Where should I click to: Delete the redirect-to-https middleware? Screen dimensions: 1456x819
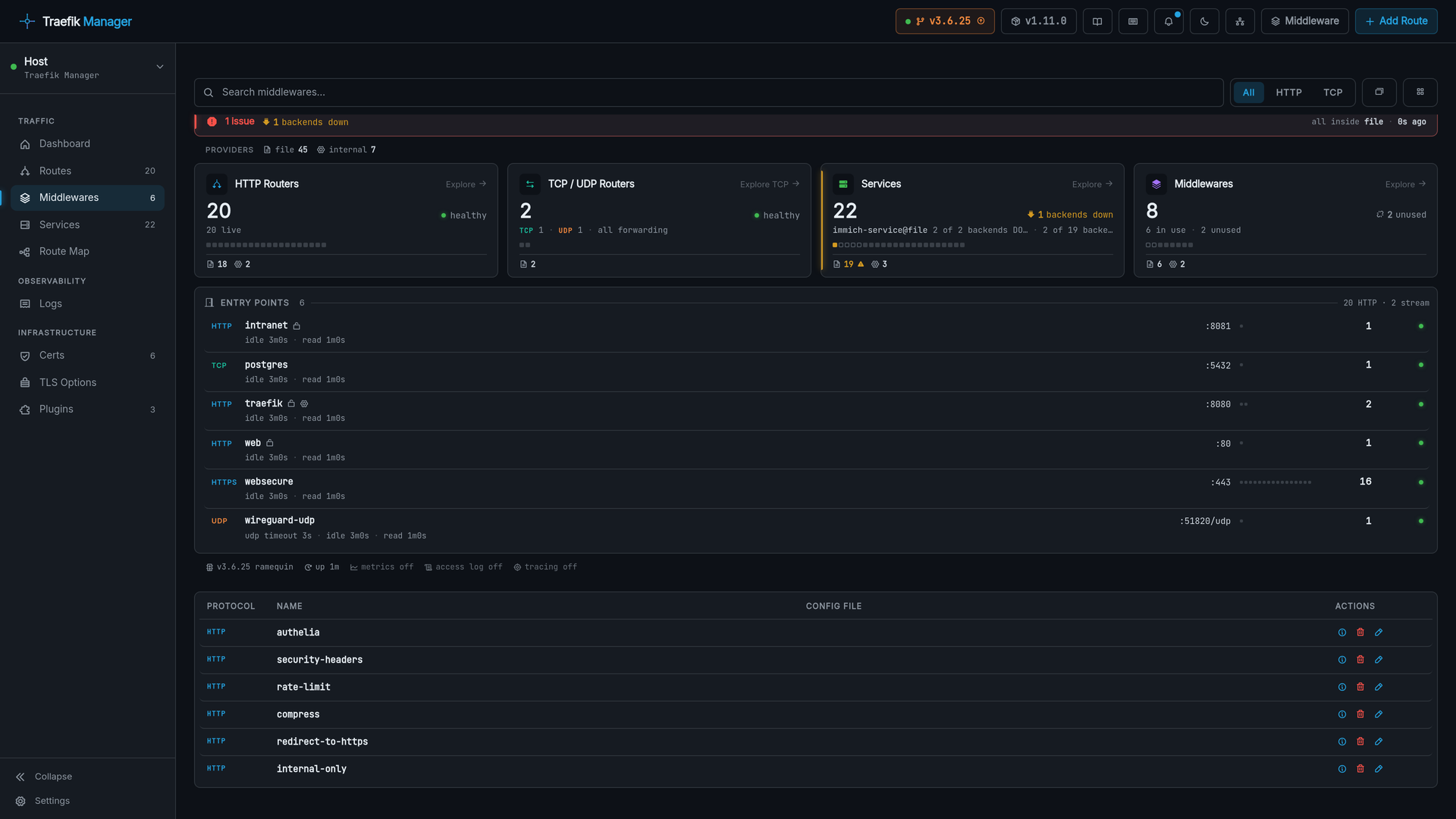1360,742
